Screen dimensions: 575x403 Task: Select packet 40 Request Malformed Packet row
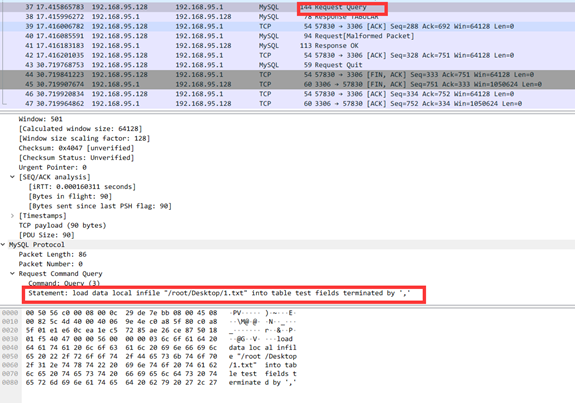(x=288, y=36)
